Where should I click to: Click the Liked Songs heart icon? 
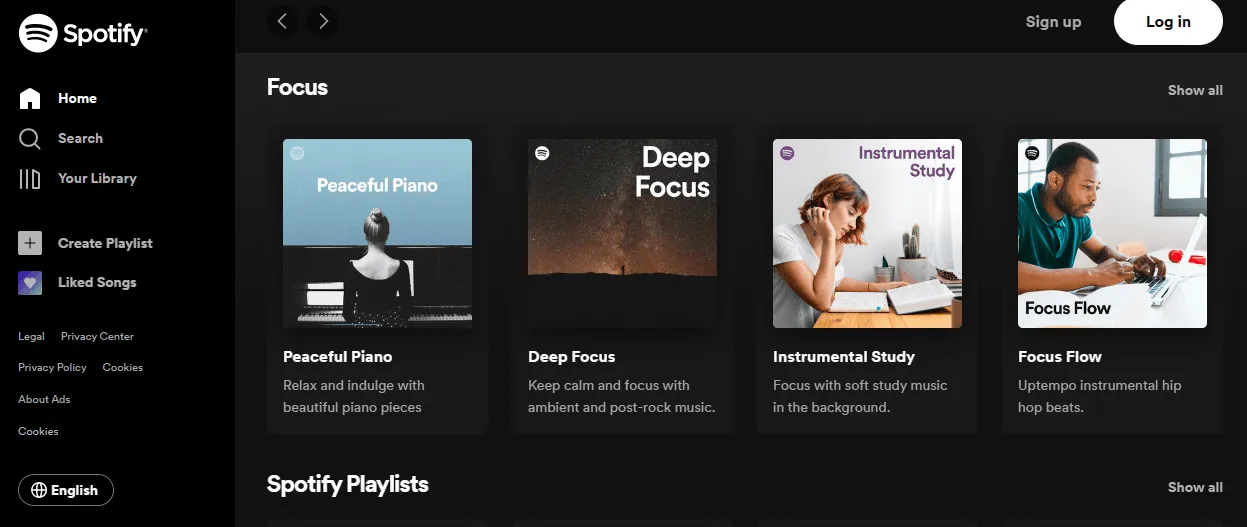coord(30,282)
